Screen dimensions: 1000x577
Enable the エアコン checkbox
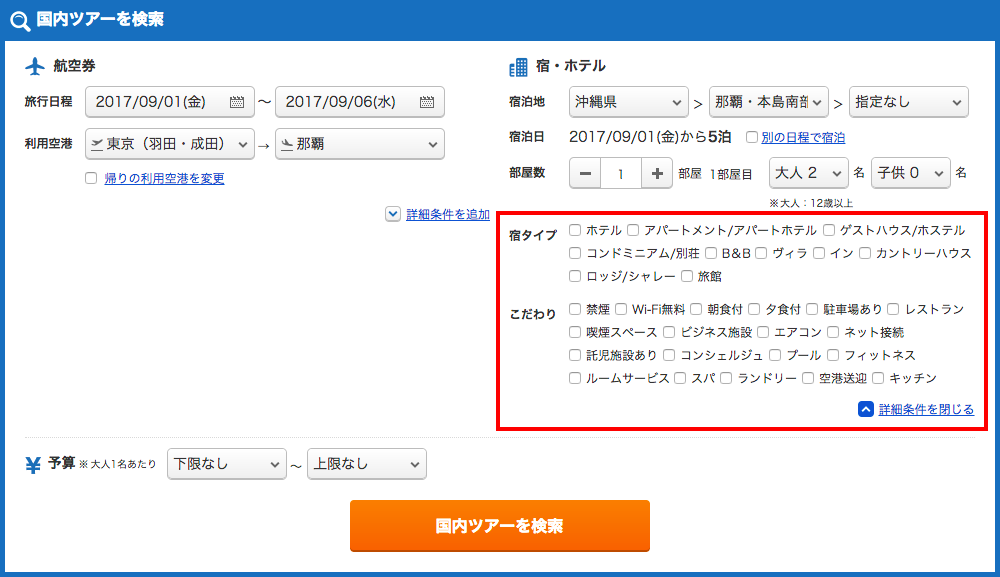[x=763, y=332]
